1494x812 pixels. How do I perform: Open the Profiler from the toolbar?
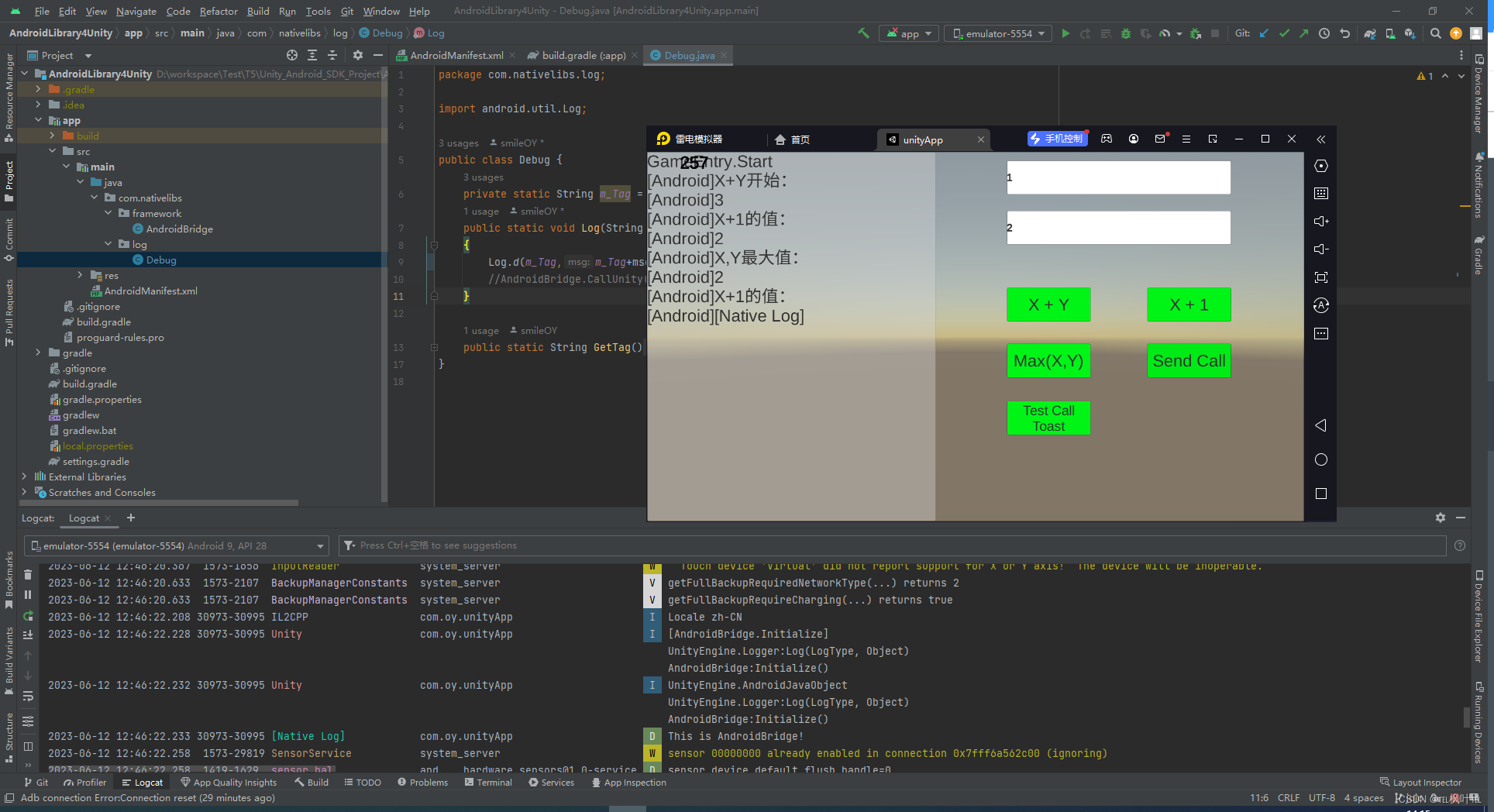pos(1165,33)
